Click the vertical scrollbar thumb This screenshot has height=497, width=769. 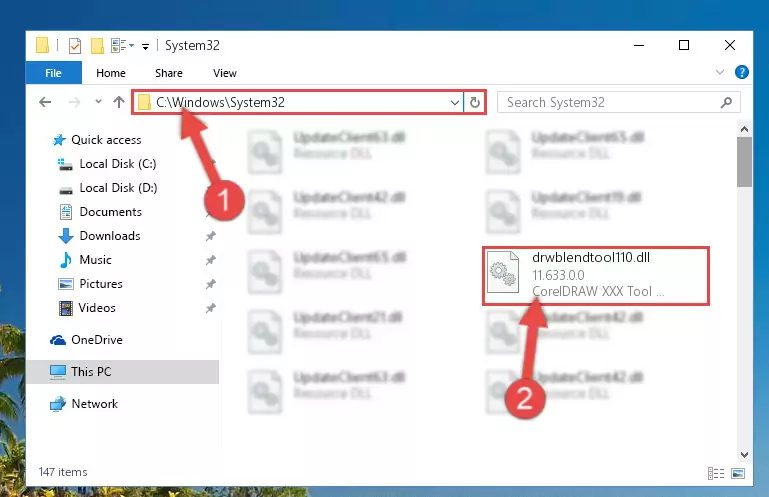(x=744, y=162)
